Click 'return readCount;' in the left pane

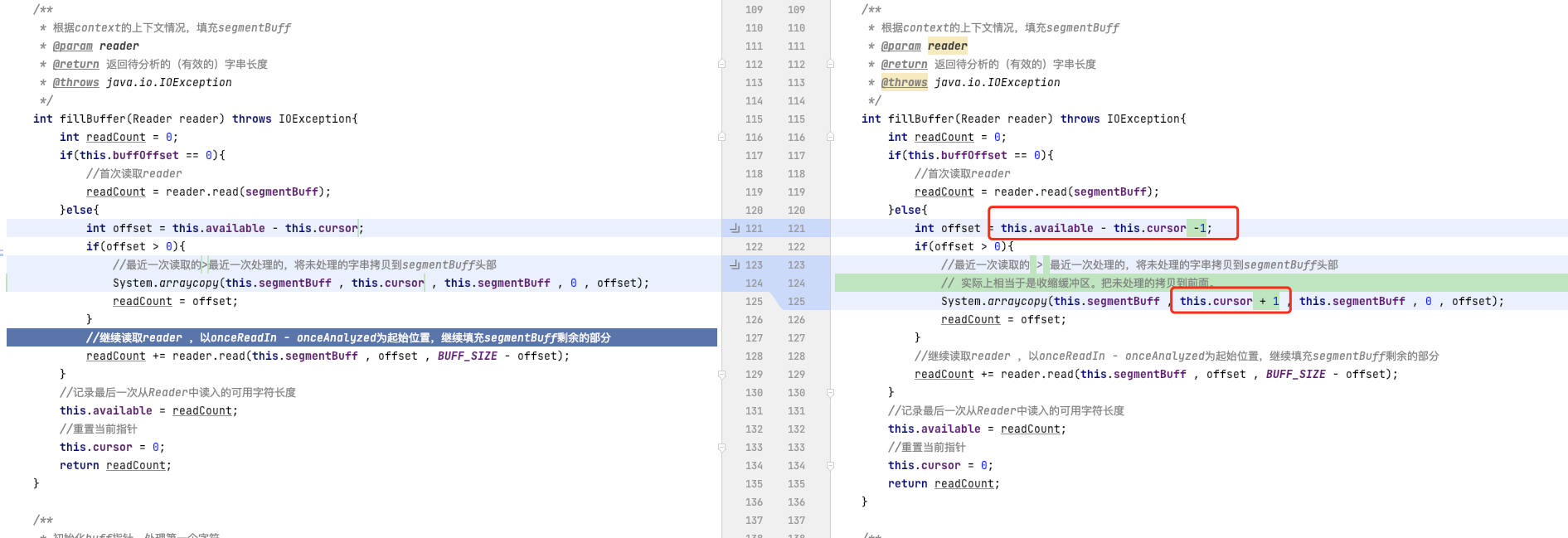point(116,465)
